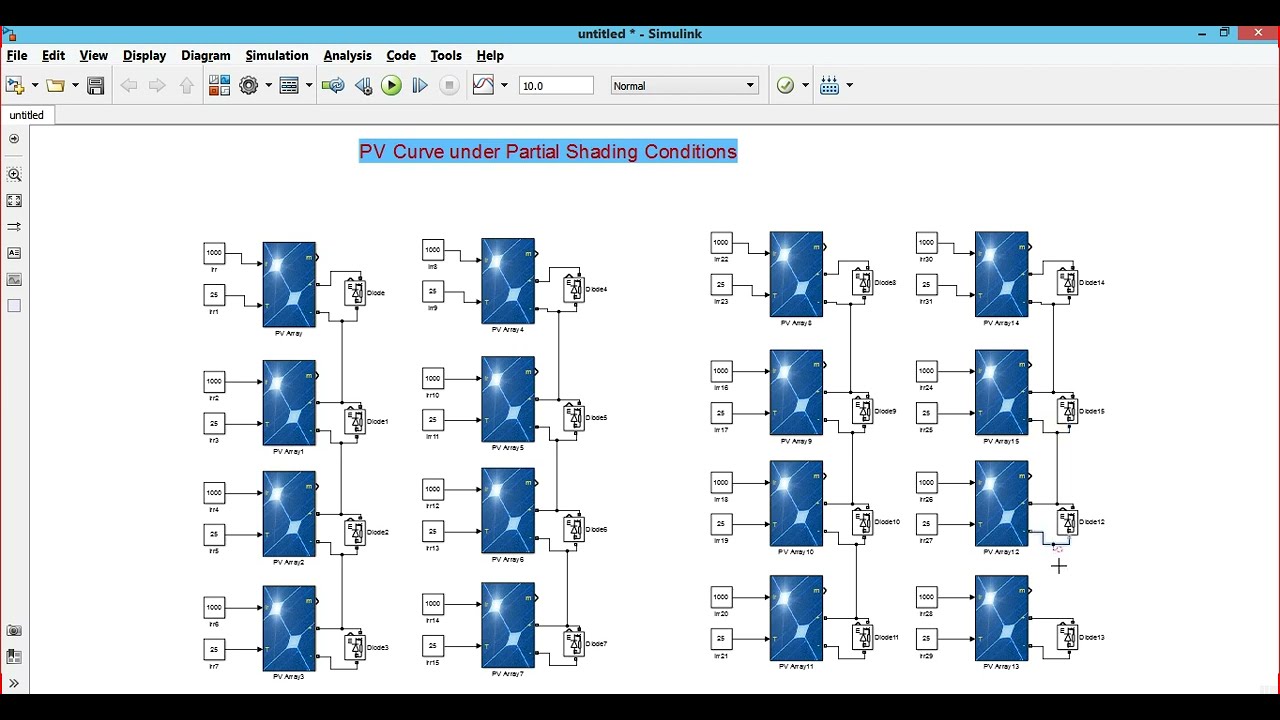Open the Library Browser icon
This screenshot has height=720, width=1280.
219,86
